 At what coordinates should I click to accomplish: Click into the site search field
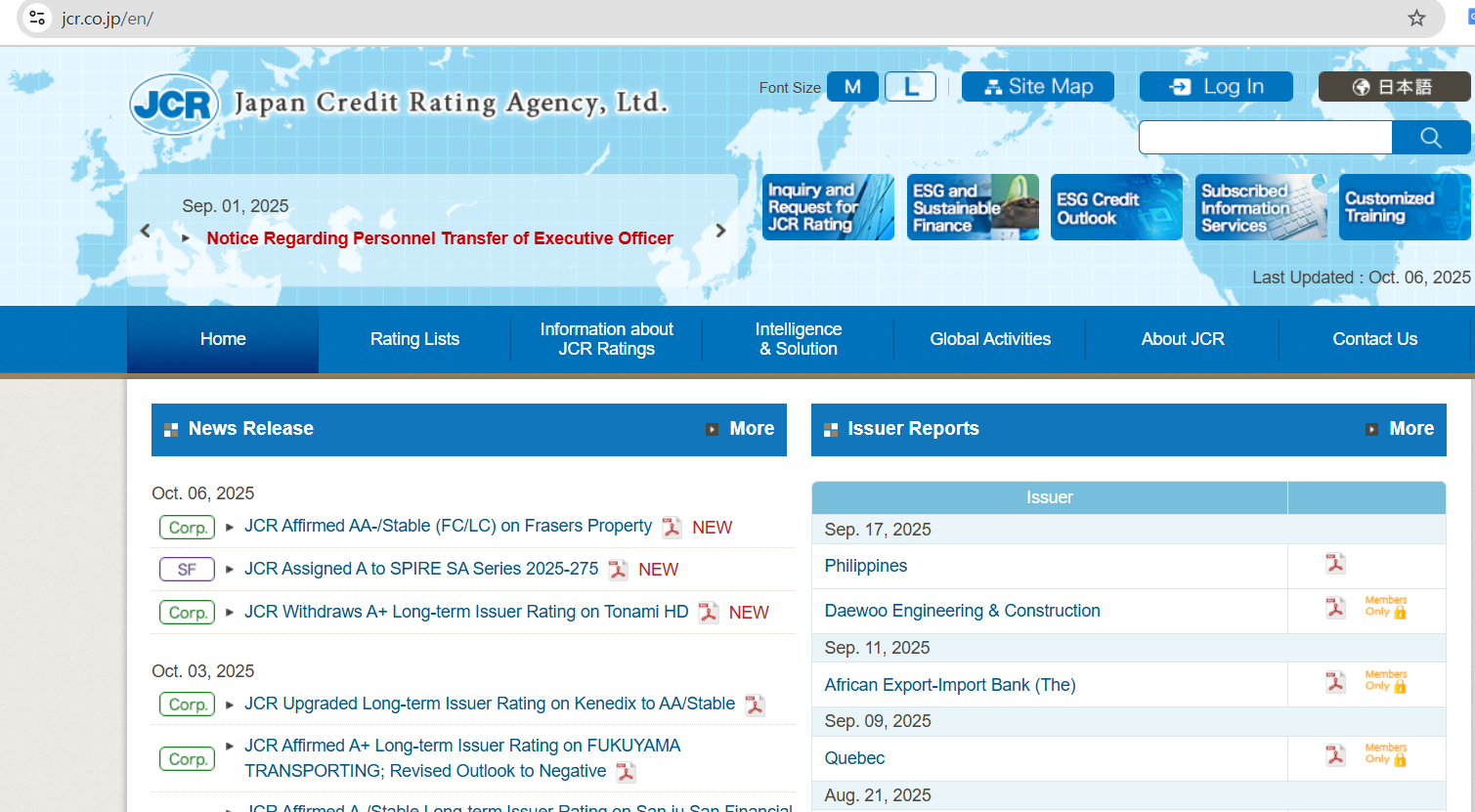pos(1265,138)
